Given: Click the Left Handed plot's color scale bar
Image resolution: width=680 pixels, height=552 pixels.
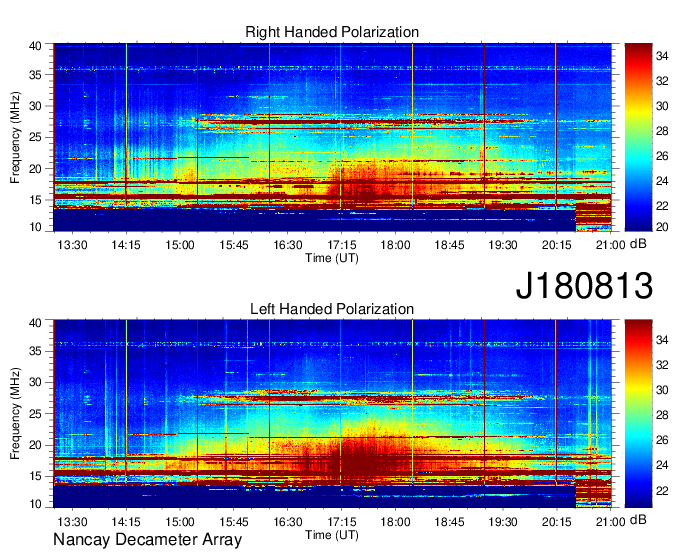Looking at the screenshot, I should [x=638, y=414].
